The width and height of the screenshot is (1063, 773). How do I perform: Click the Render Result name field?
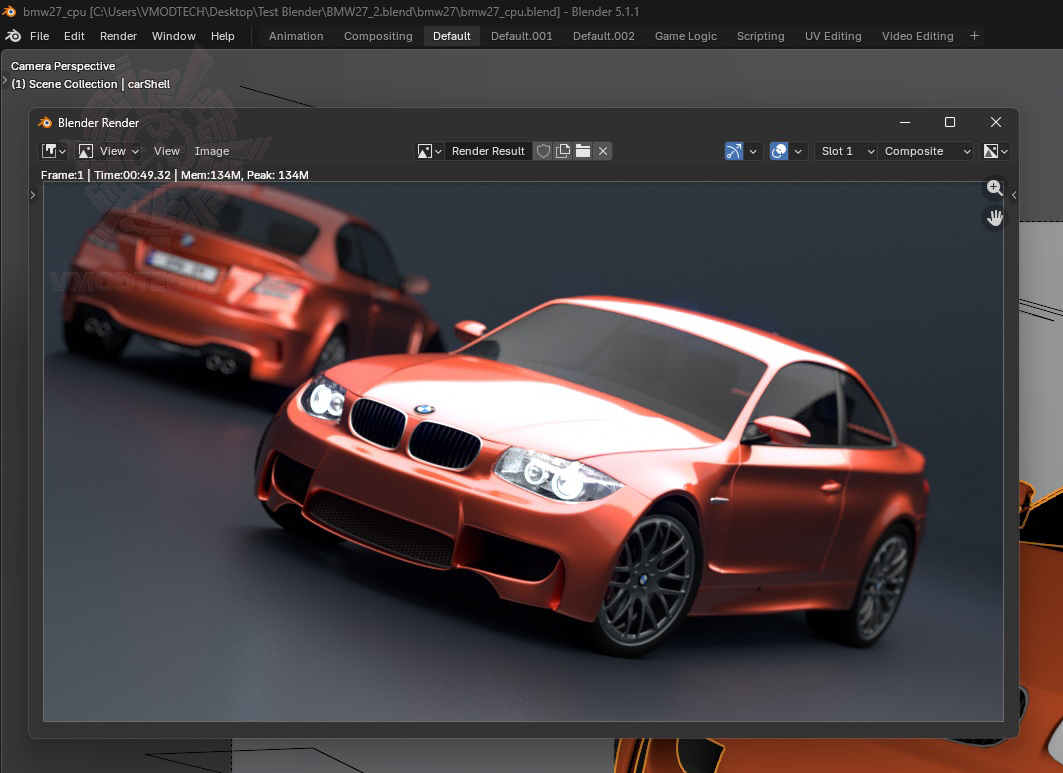pyautogui.click(x=488, y=151)
